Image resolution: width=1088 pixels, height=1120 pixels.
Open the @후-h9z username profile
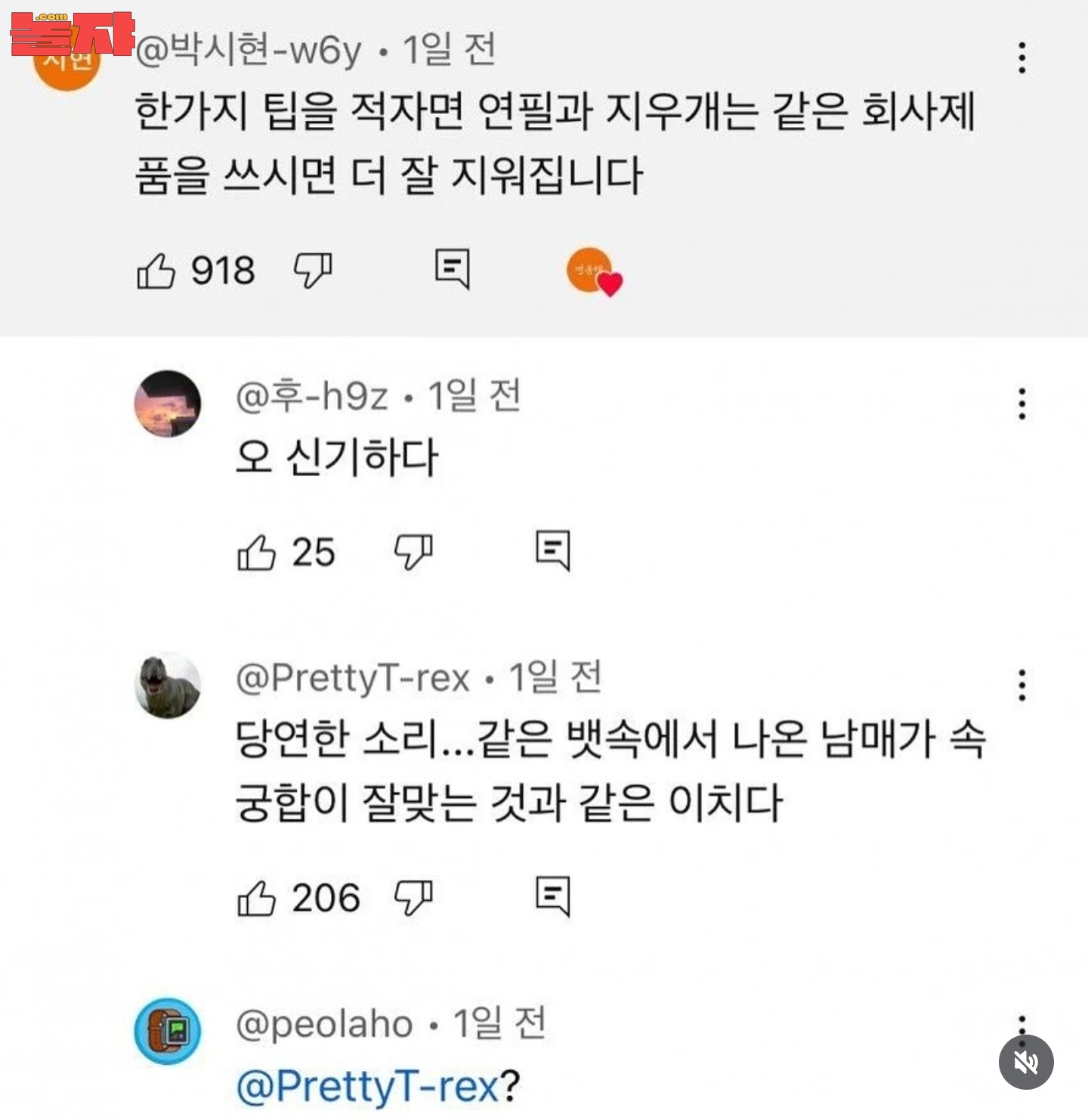click(x=312, y=396)
